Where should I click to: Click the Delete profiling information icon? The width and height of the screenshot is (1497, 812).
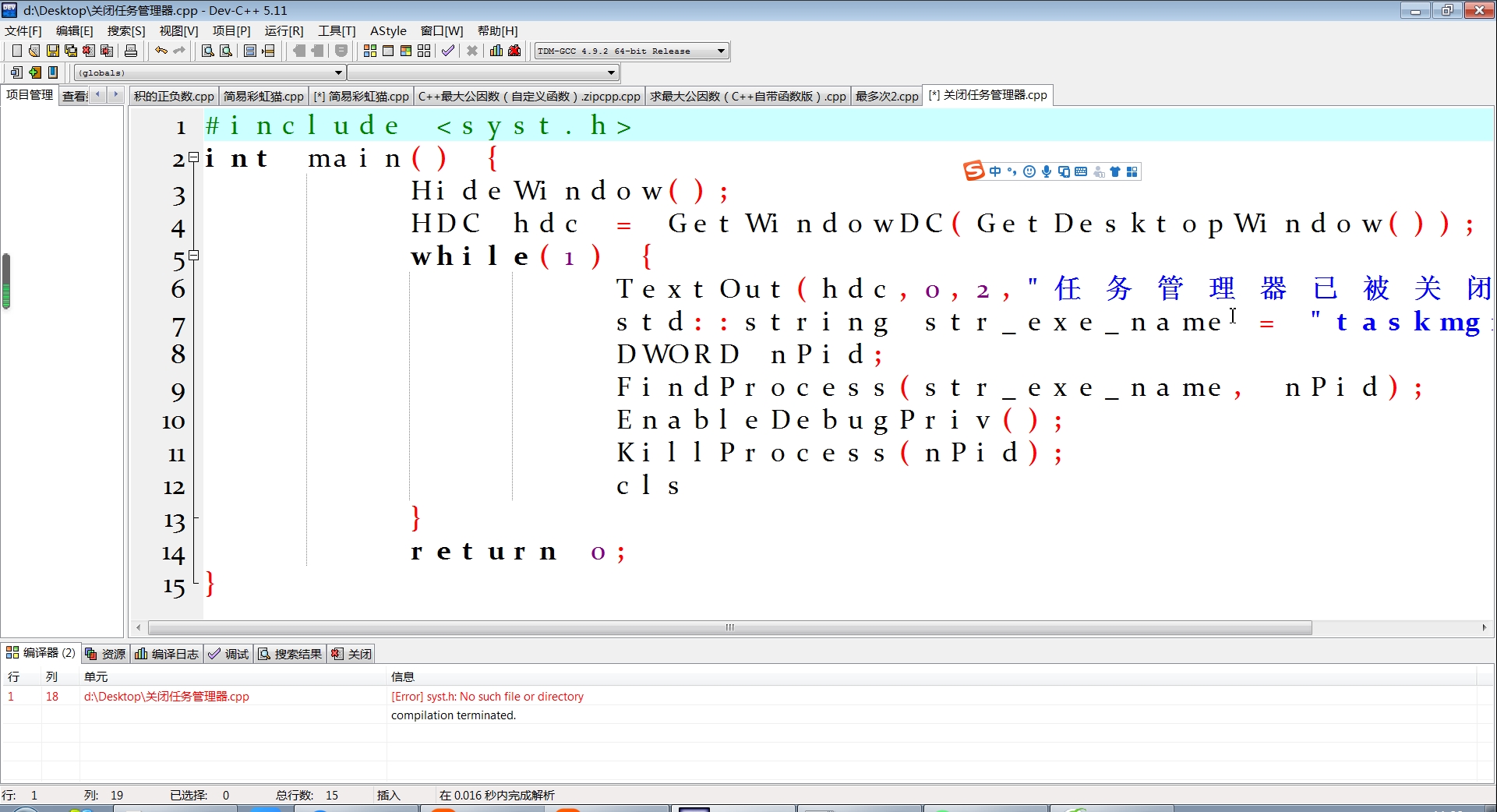pos(514,51)
